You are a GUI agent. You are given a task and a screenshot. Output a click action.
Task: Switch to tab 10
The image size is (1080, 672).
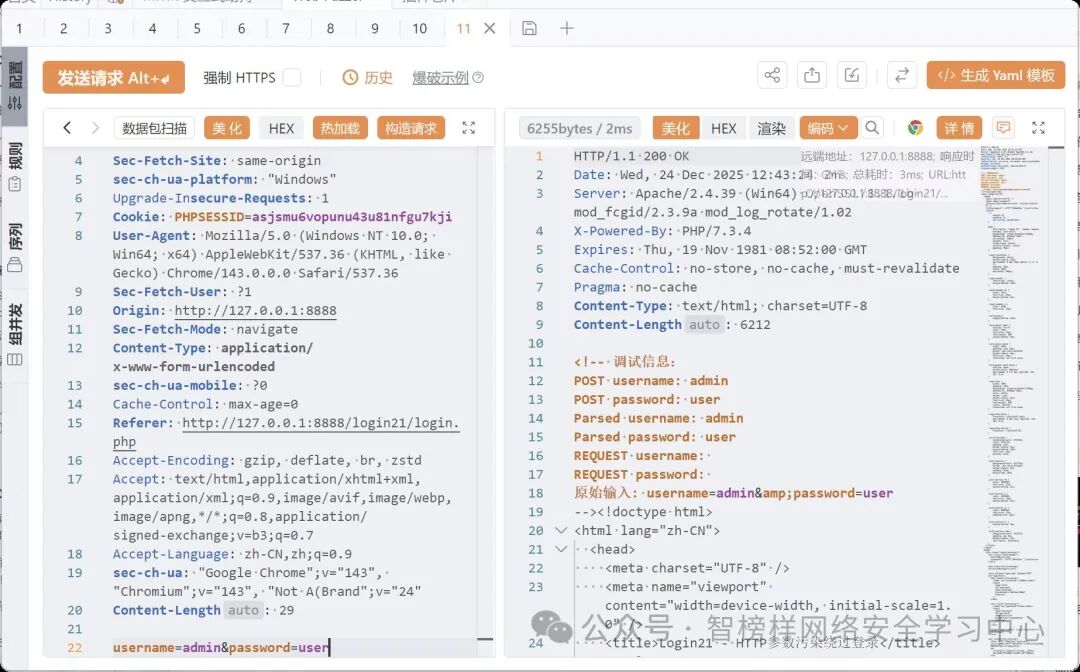419,28
